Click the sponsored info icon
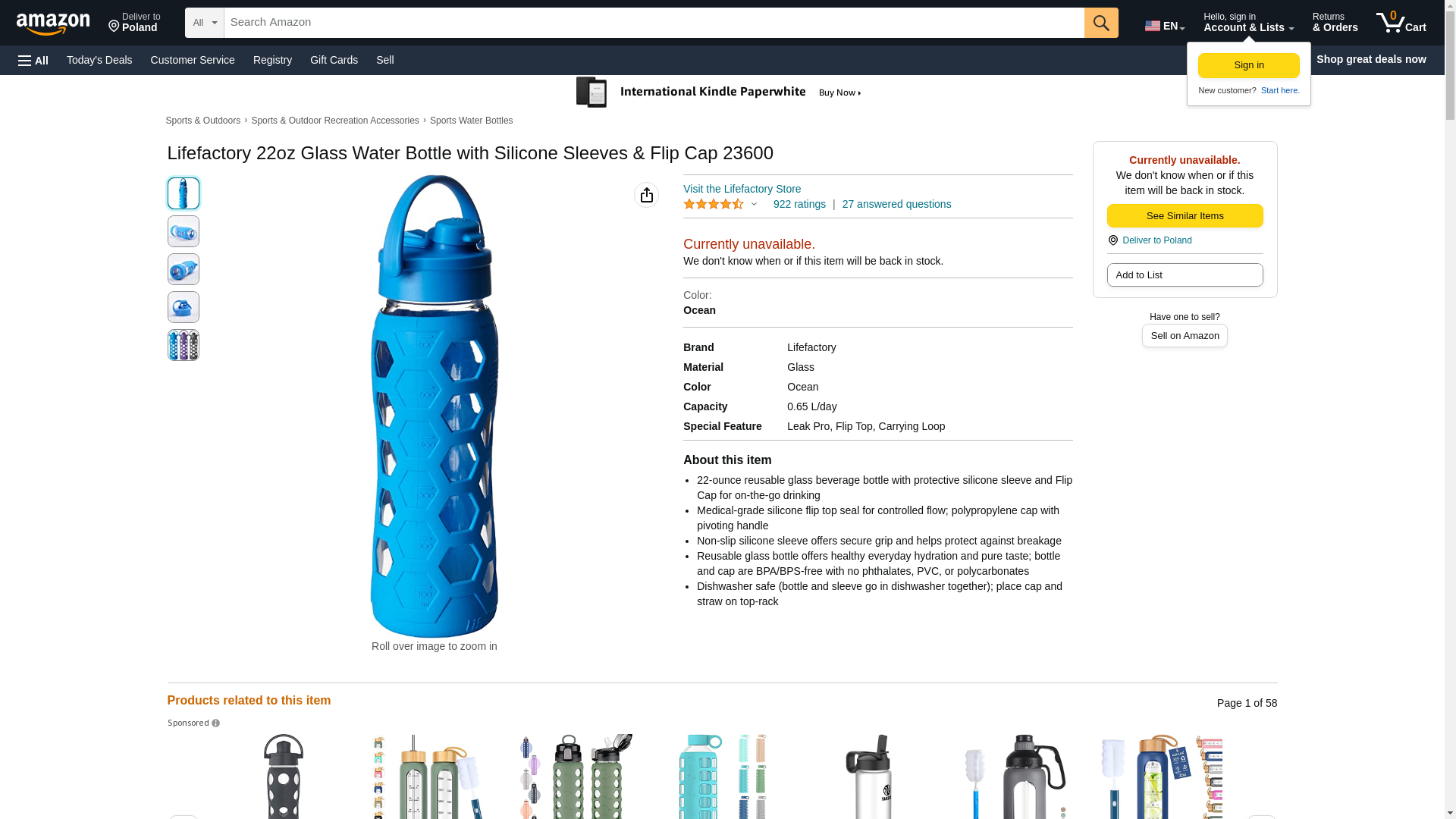The height and width of the screenshot is (819, 1456). [215, 723]
